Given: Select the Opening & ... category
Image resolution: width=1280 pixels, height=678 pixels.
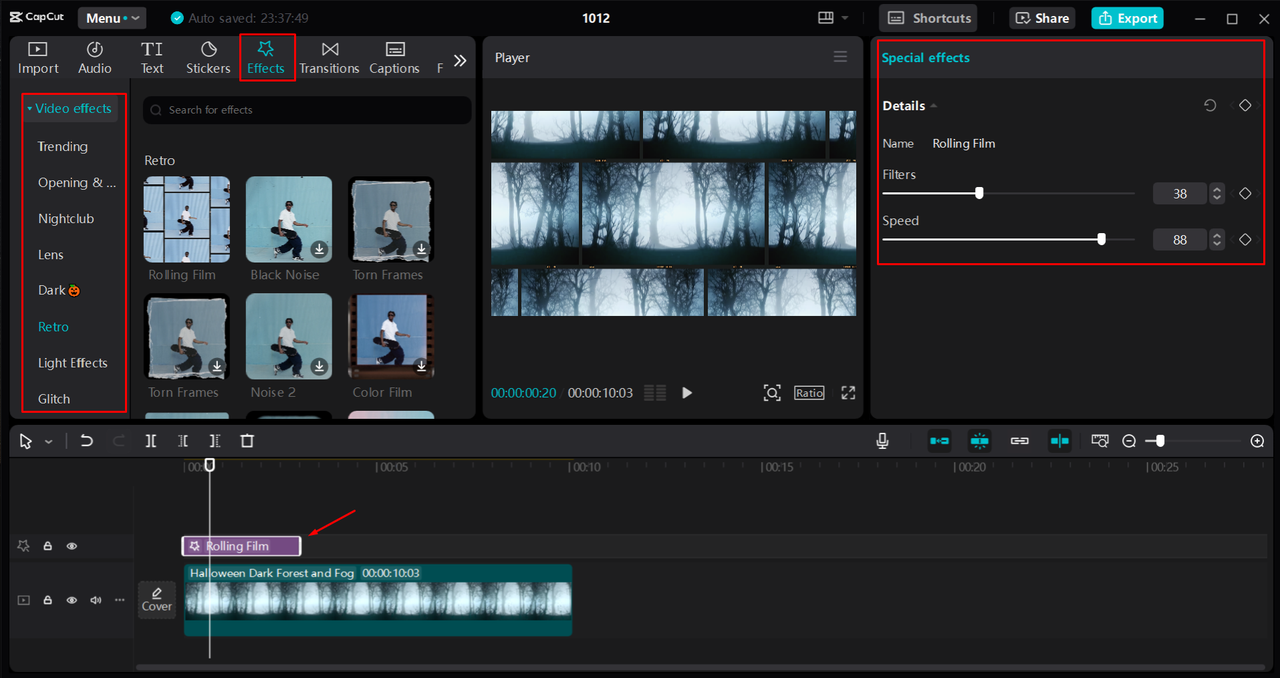Looking at the screenshot, I should point(77,182).
